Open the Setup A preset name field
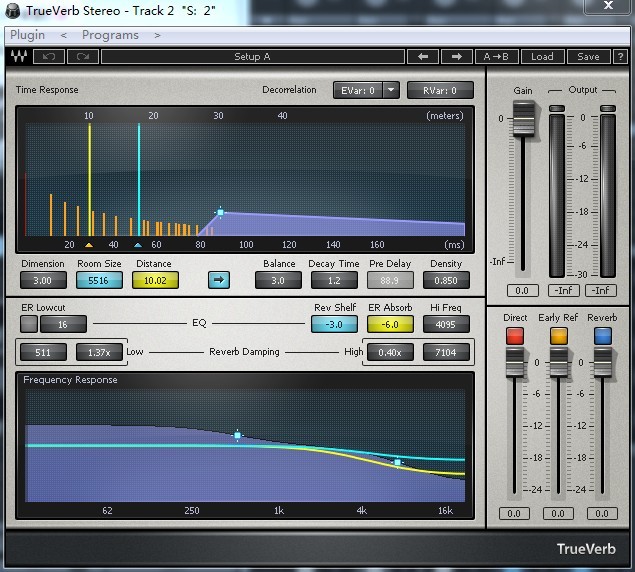The image size is (635, 572). coord(253,57)
